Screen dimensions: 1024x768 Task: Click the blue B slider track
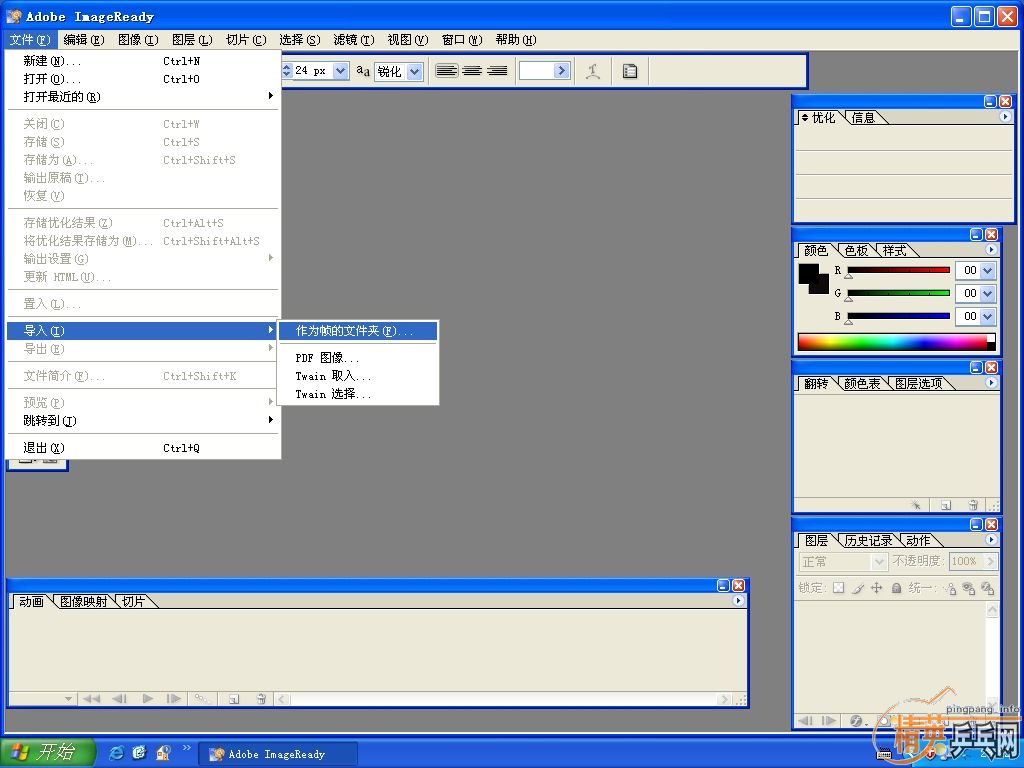(x=898, y=316)
